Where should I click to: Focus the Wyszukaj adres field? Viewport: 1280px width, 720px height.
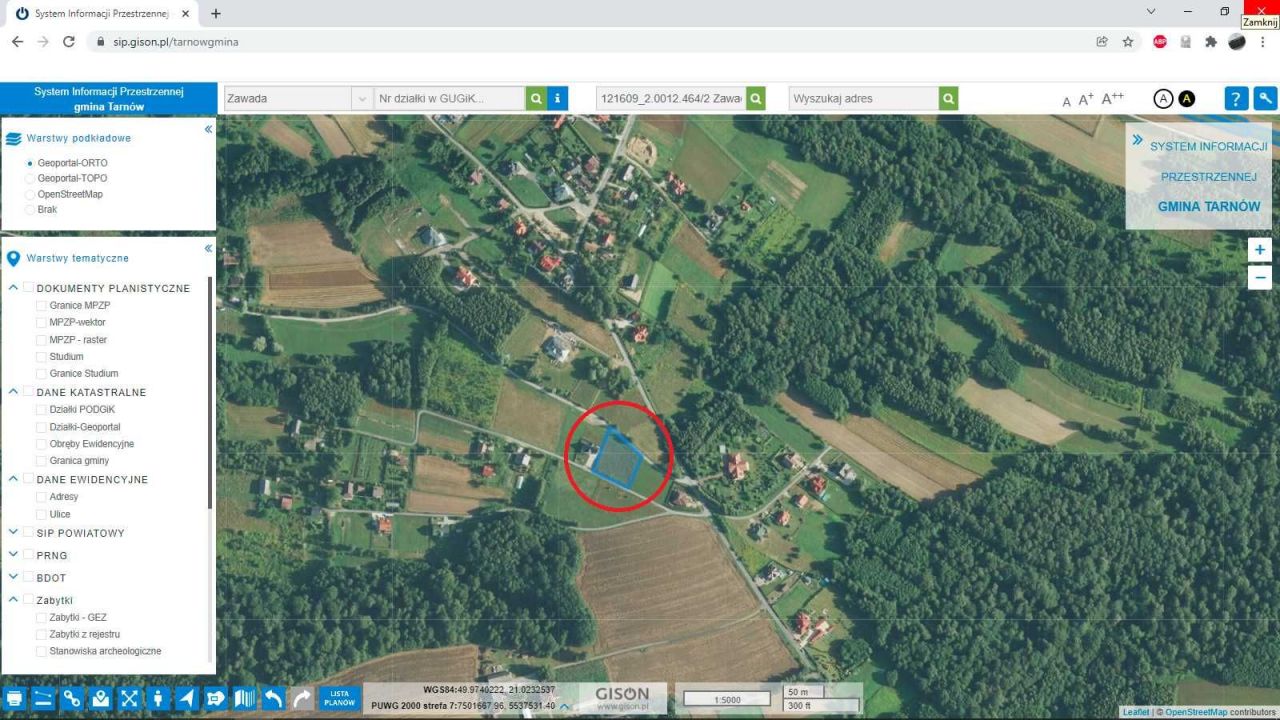[x=863, y=98]
